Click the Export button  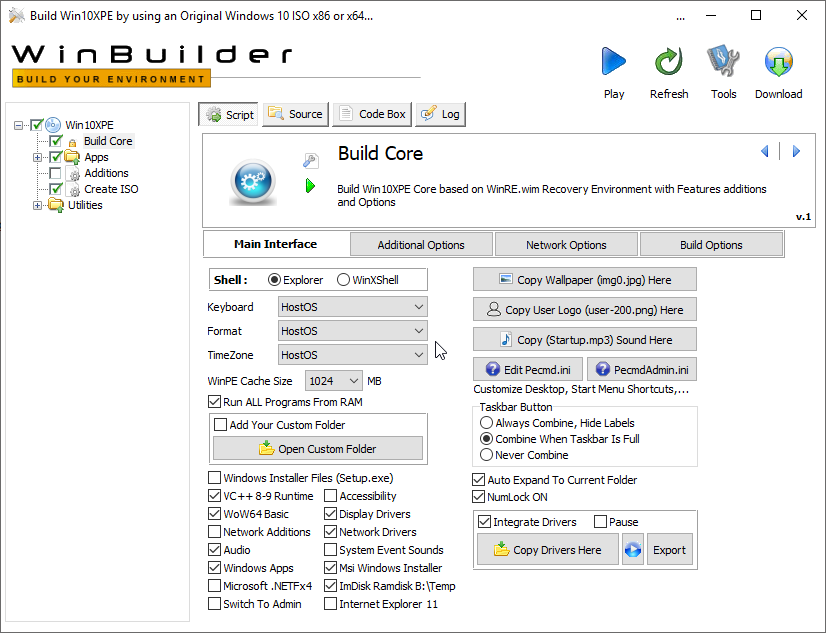670,550
